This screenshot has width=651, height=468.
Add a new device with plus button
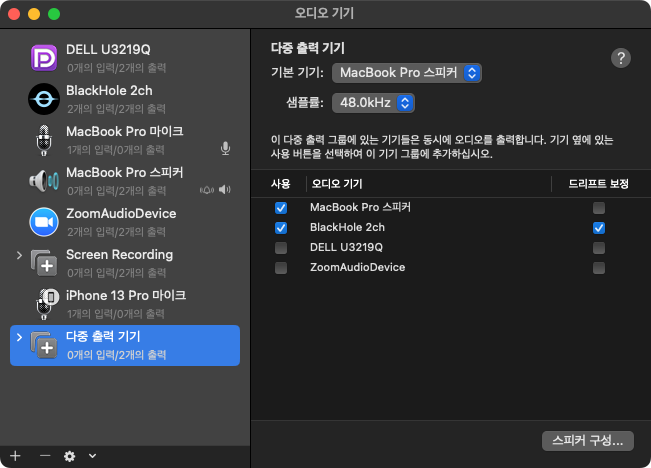[x=15, y=456]
